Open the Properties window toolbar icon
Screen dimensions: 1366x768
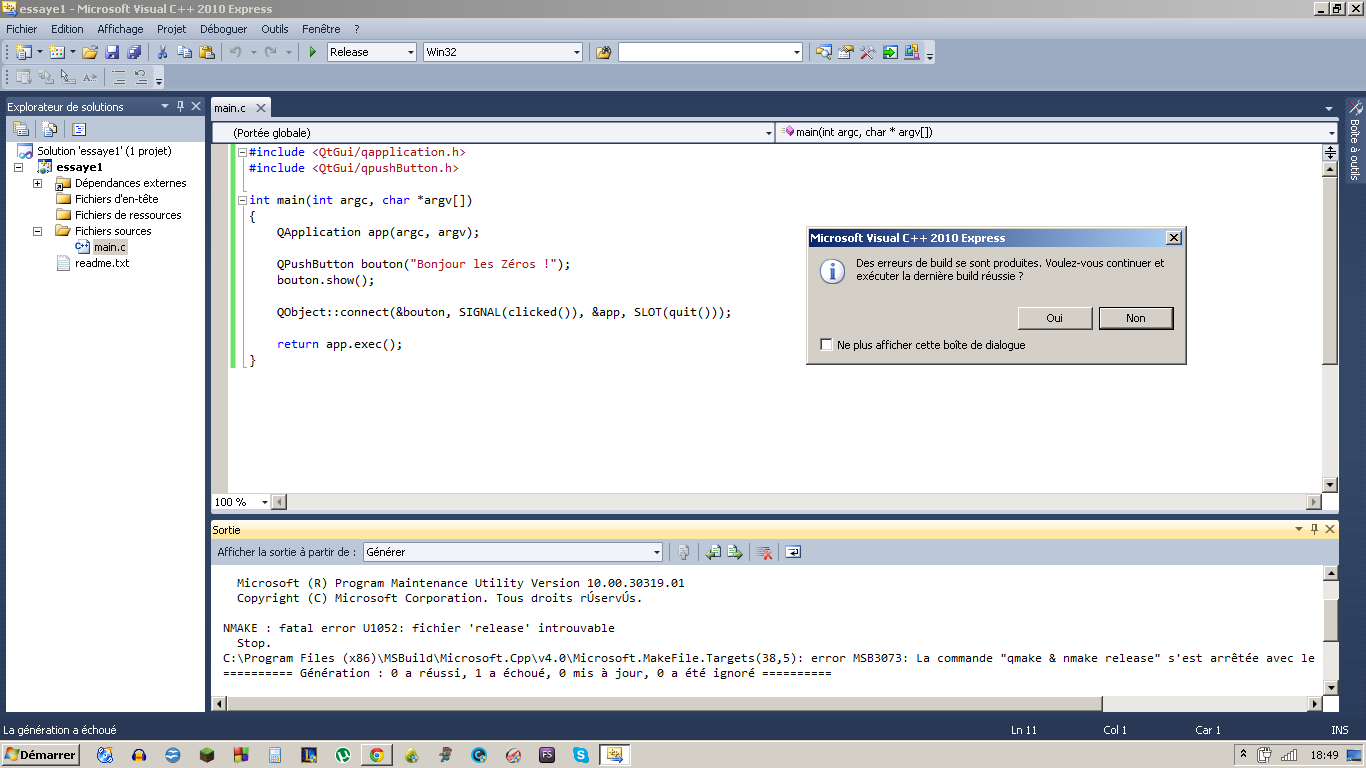(x=846, y=52)
